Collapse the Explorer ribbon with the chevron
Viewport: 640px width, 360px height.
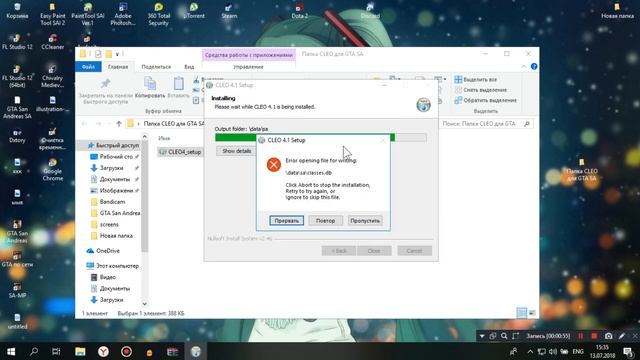[524, 67]
